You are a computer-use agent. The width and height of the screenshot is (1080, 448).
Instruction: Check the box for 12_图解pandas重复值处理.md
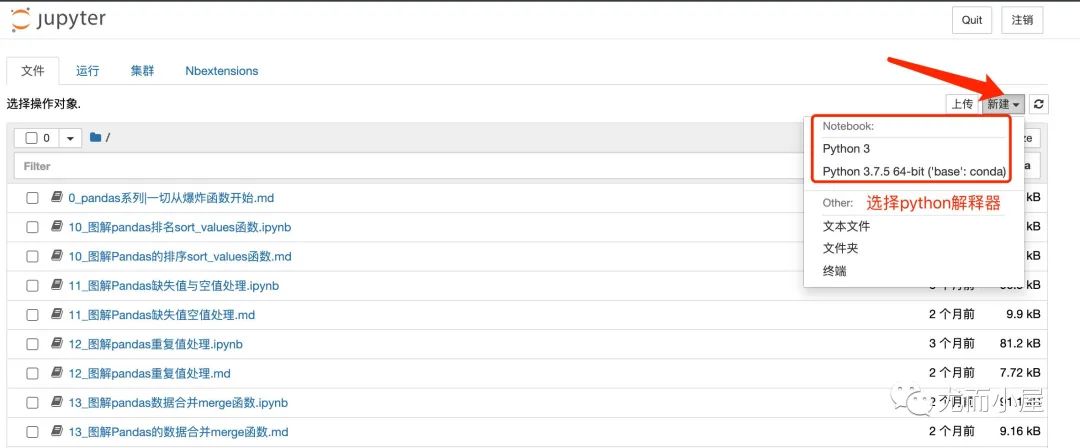click(x=32, y=374)
